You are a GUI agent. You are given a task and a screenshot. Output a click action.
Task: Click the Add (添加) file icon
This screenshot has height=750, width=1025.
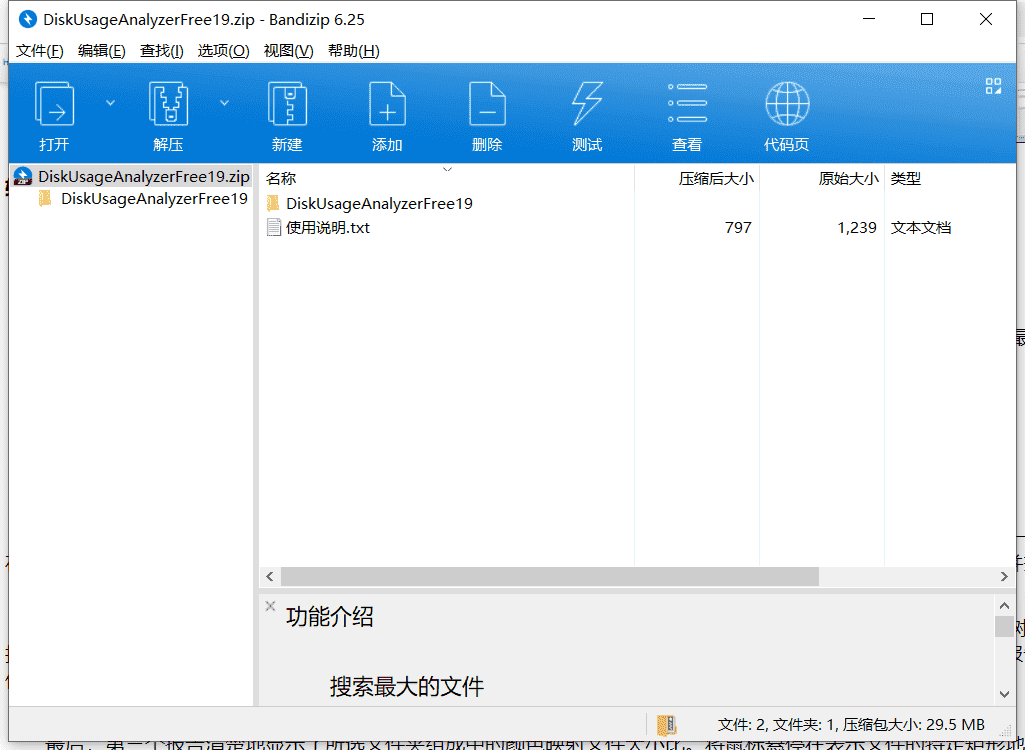(387, 103)
